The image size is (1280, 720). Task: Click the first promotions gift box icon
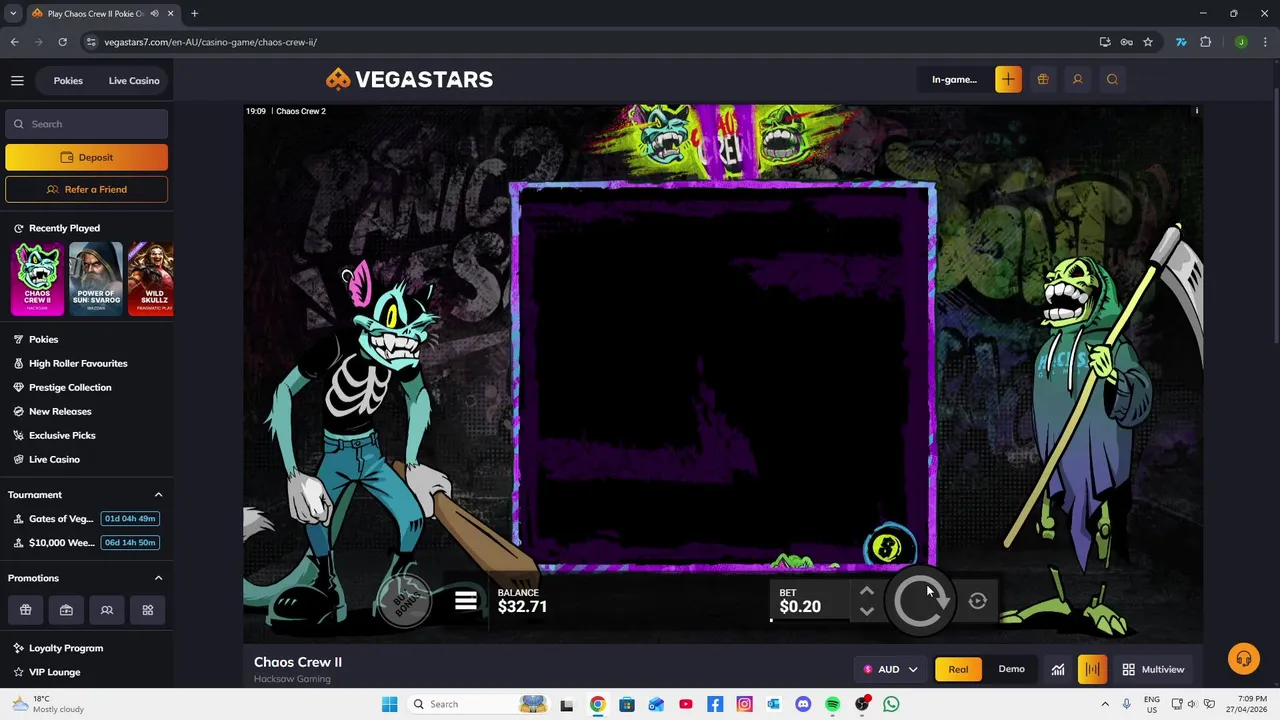[x=26, y=610]
